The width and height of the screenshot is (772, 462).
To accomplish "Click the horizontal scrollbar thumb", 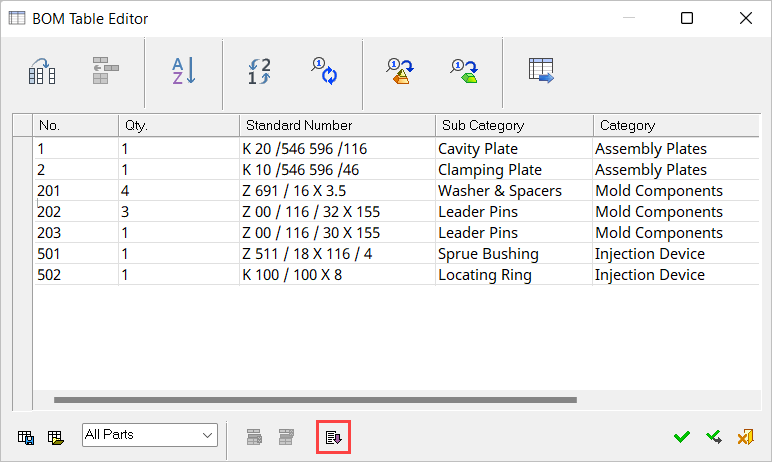I will pos(315,400).
